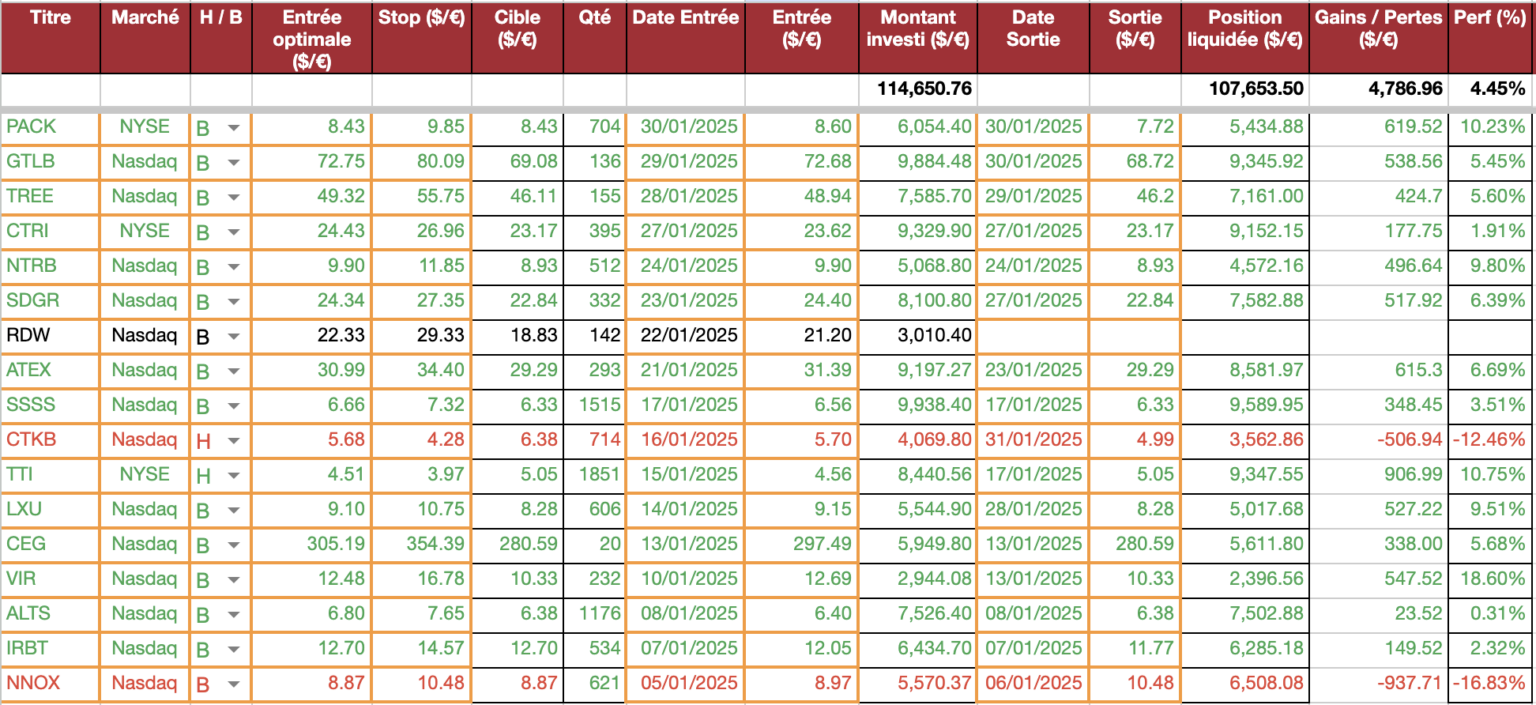Open the H/B dropdown in NTRB row
Screen dimensions: 1536x705
click(233, 267)
